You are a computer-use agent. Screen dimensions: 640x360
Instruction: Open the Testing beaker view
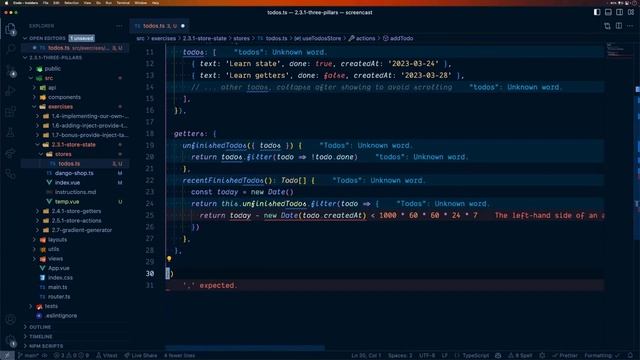tap(11, 132)
